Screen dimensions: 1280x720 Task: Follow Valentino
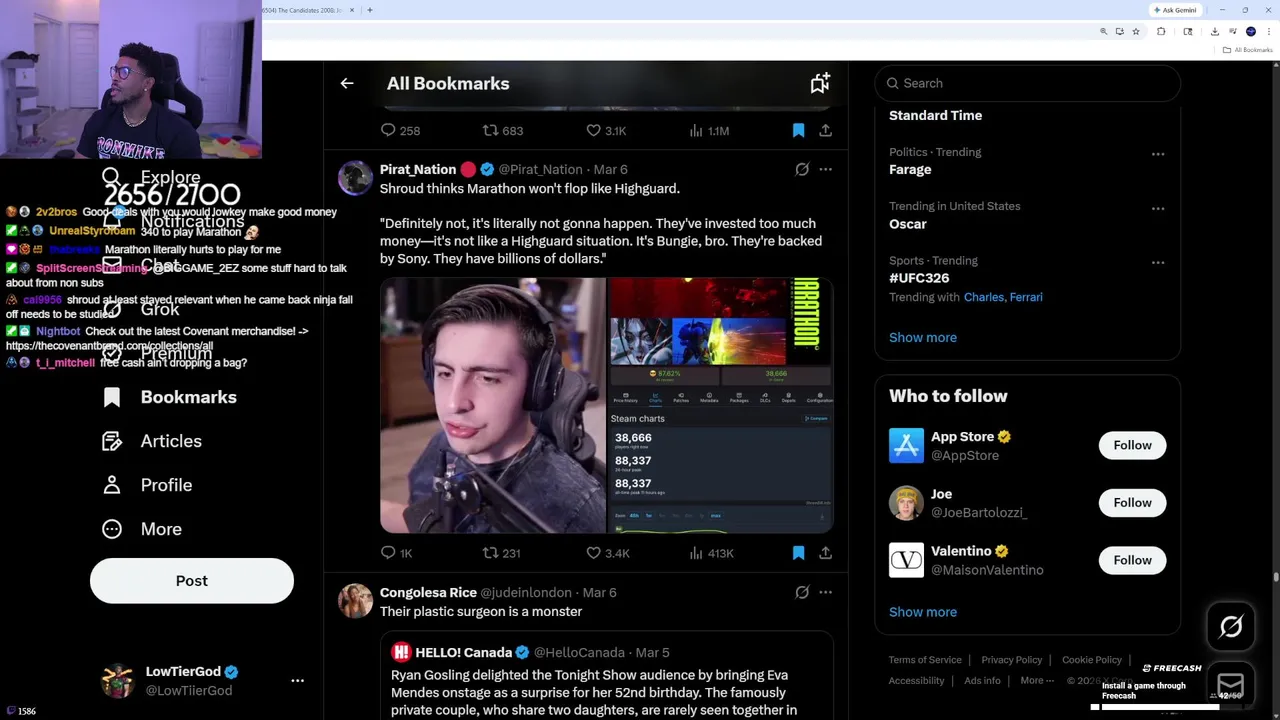pyautogui.click(x=1132, y=560)
